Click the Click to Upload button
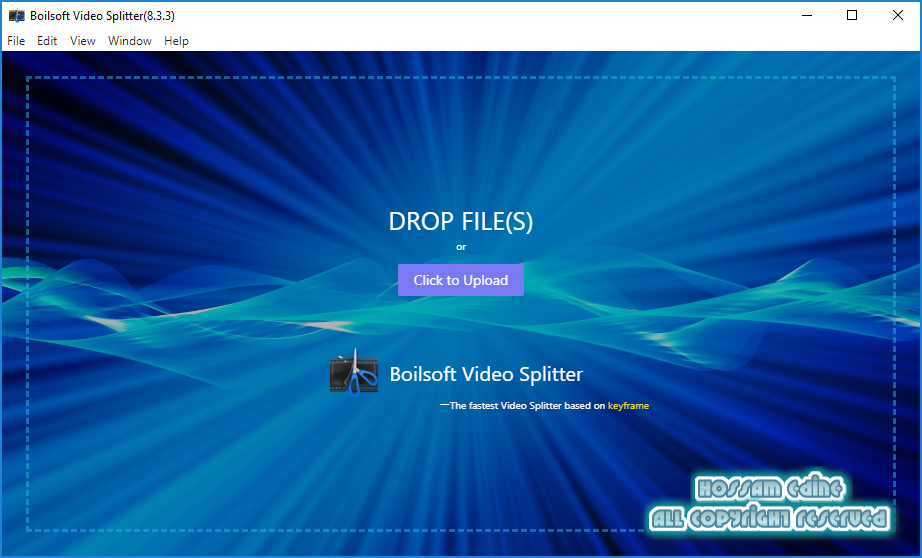 coord(460,280)
